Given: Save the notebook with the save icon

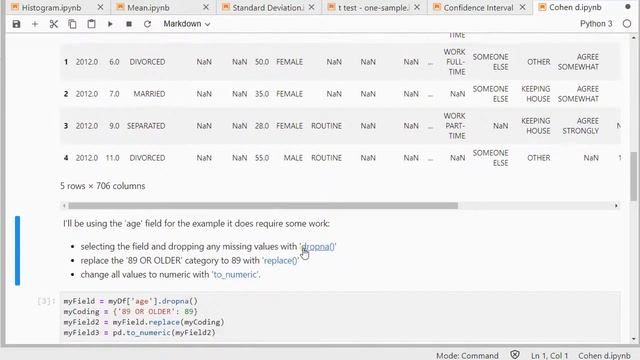Looking at the screenshot, I should tap(16, 24).
